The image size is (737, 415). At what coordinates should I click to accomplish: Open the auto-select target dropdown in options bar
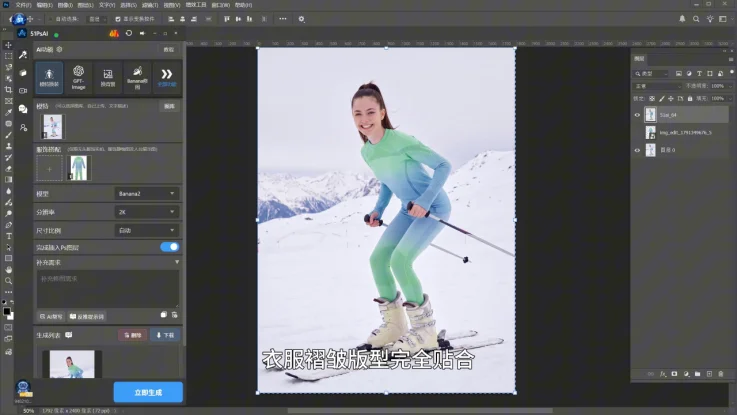[x=98, y=19]
